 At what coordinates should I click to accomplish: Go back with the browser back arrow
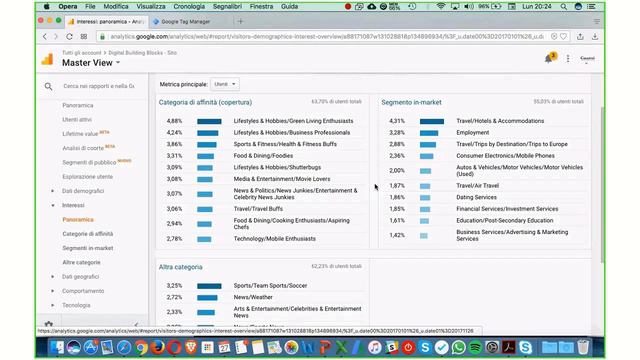click(45, 37)
